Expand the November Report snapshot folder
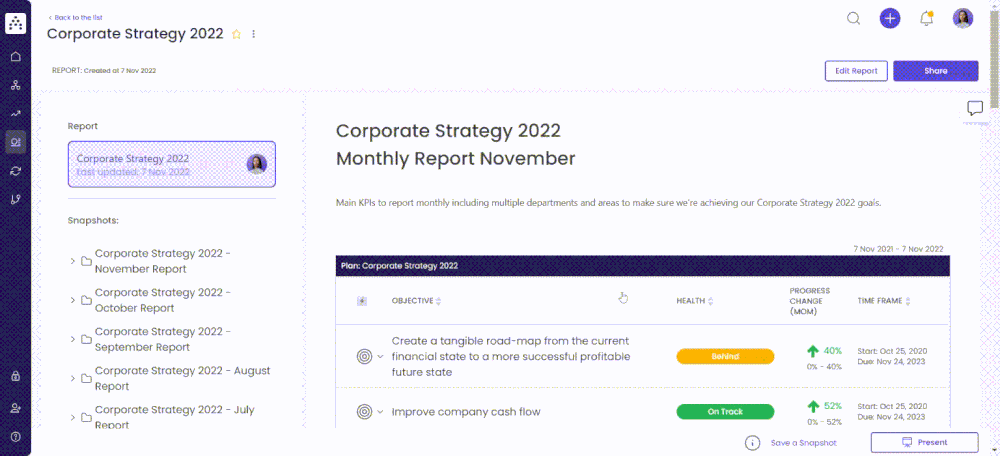The height and width of the screenshot is (456, 1000). 73,262
